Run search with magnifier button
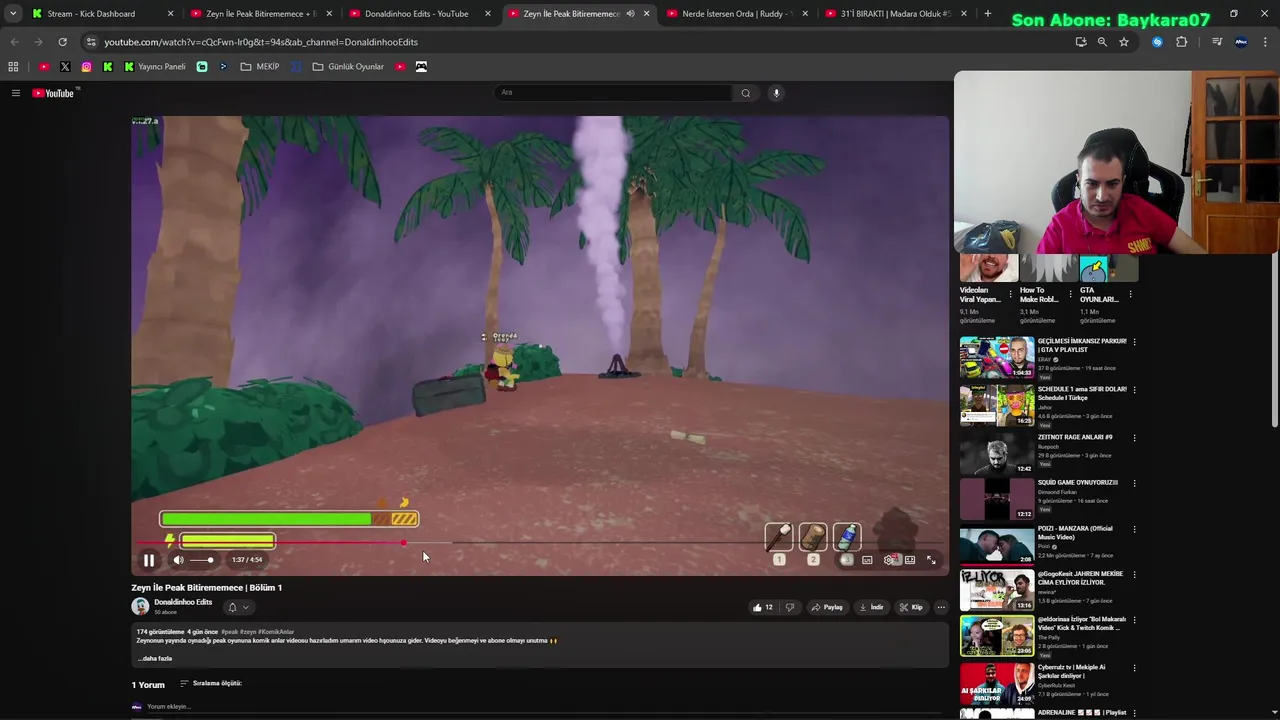 coord(745,93)
